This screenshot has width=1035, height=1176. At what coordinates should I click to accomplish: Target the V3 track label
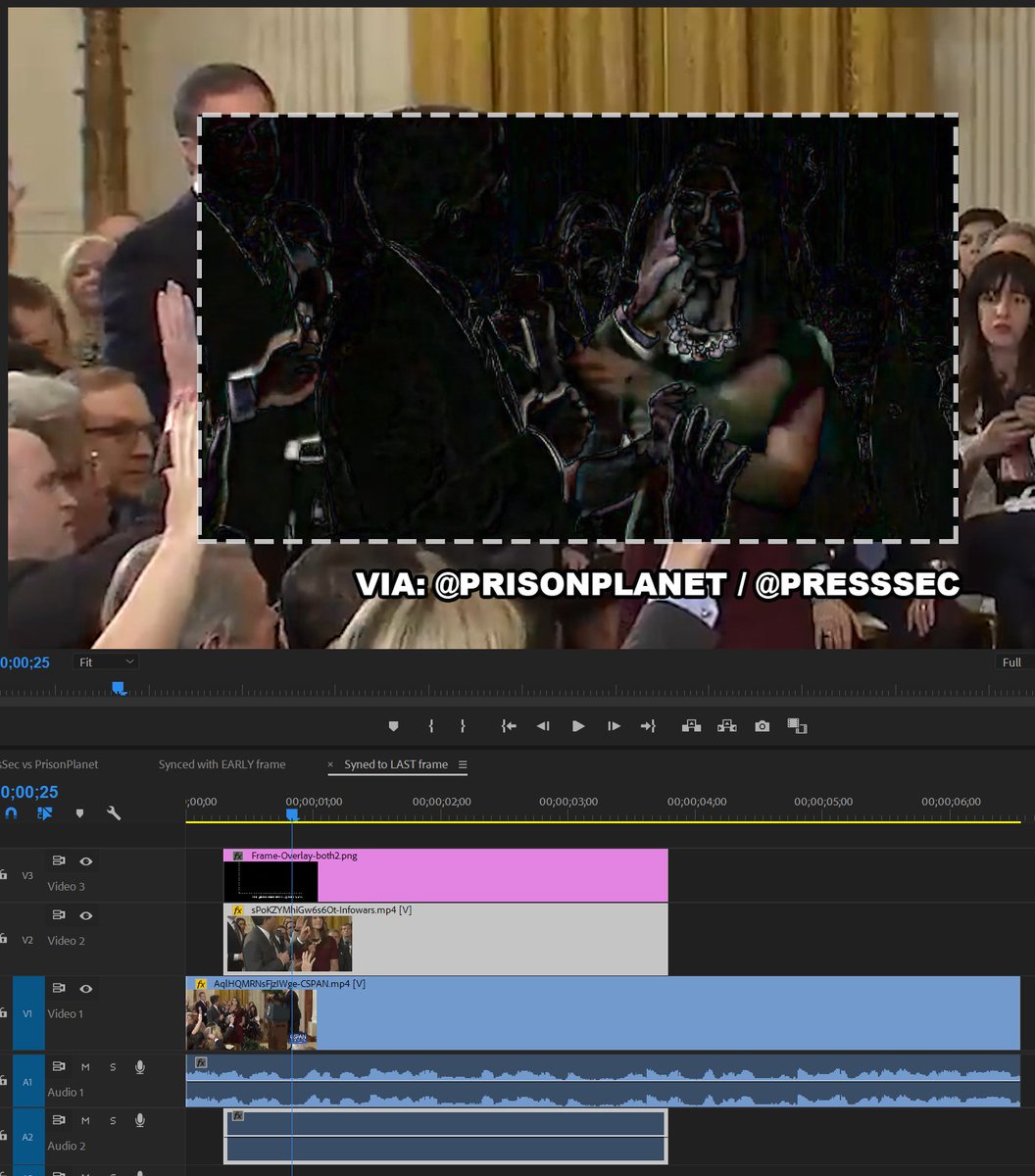pos(27,875)
